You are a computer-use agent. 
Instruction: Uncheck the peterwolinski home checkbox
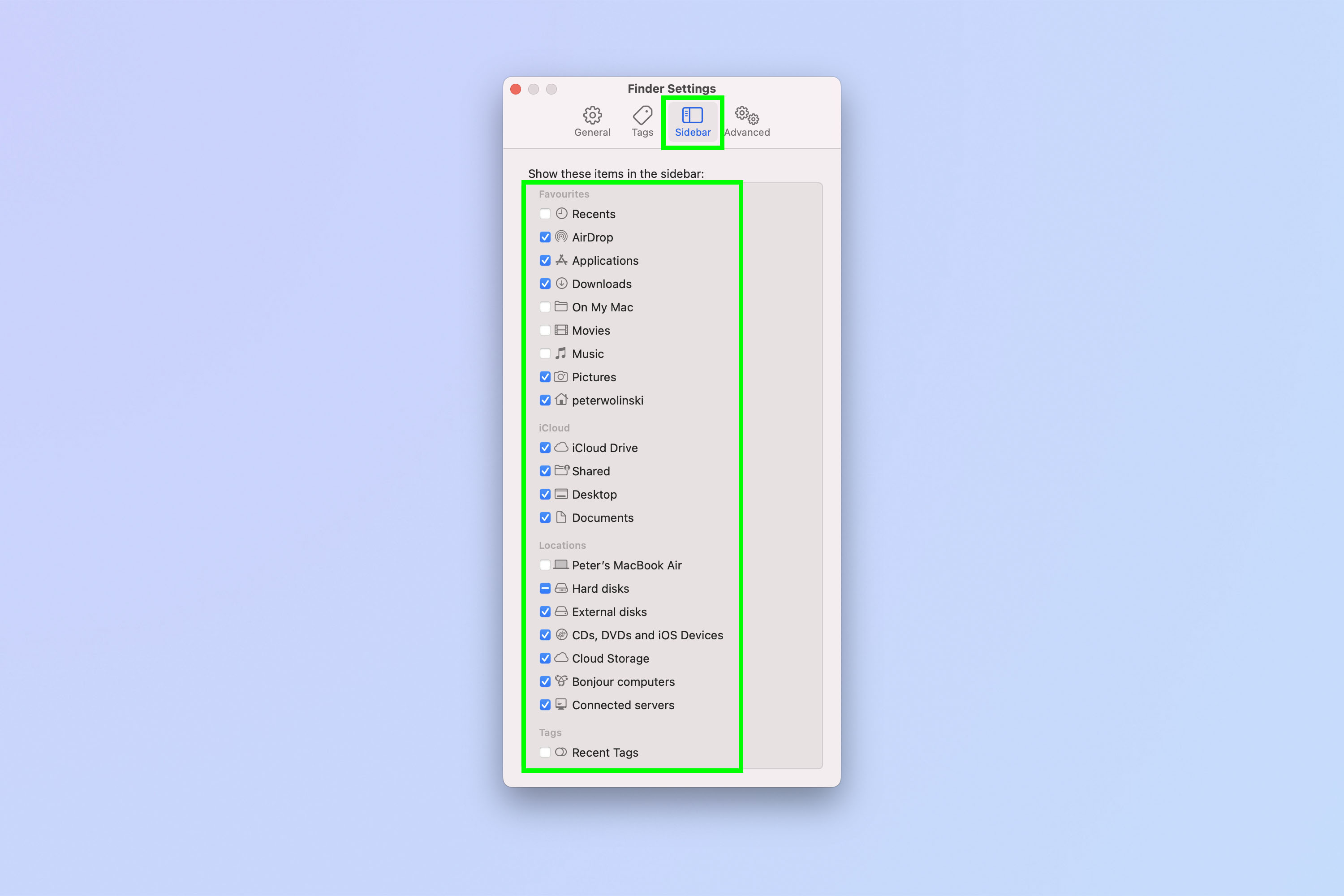click(545, 400)
